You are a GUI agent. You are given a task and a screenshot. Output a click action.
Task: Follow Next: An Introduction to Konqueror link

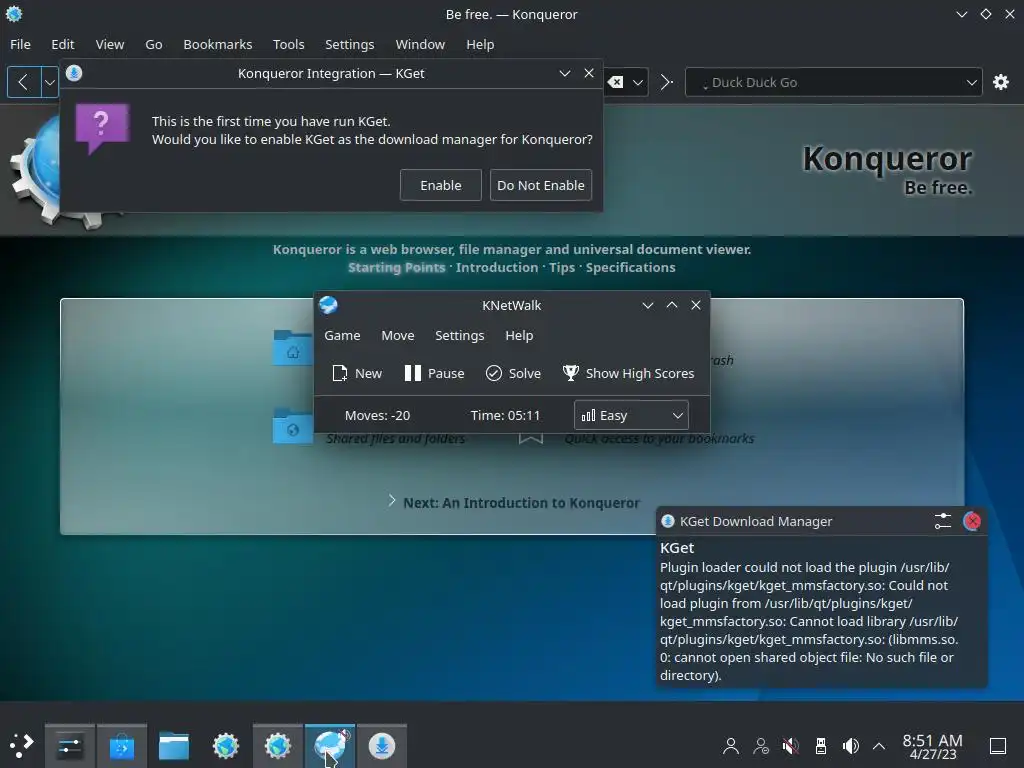521,503
